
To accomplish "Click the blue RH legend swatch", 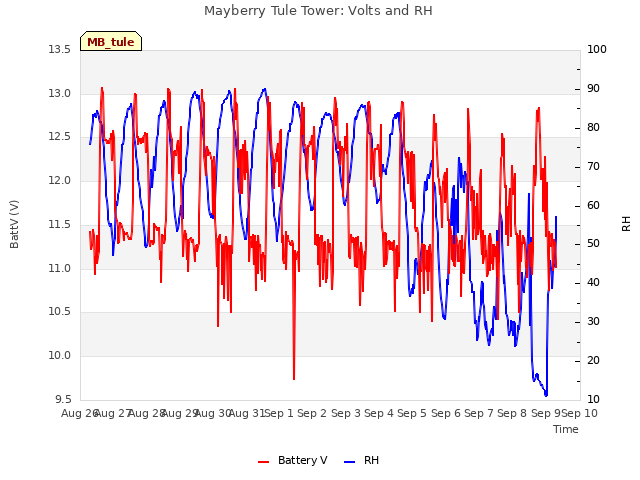I will click(350, 462).
